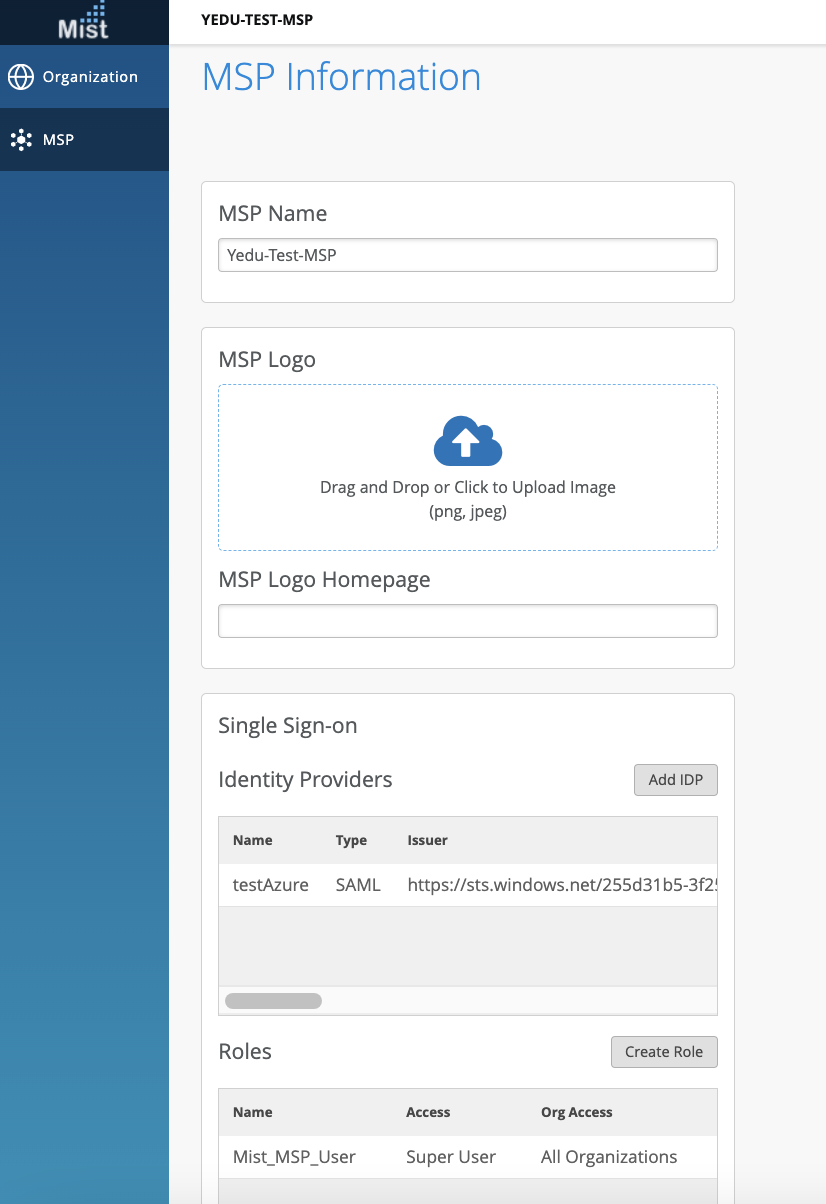This screenshot has width=826, height=1204.
Task: Click the MSP cluster icon
Action: [x=21, y=140]
